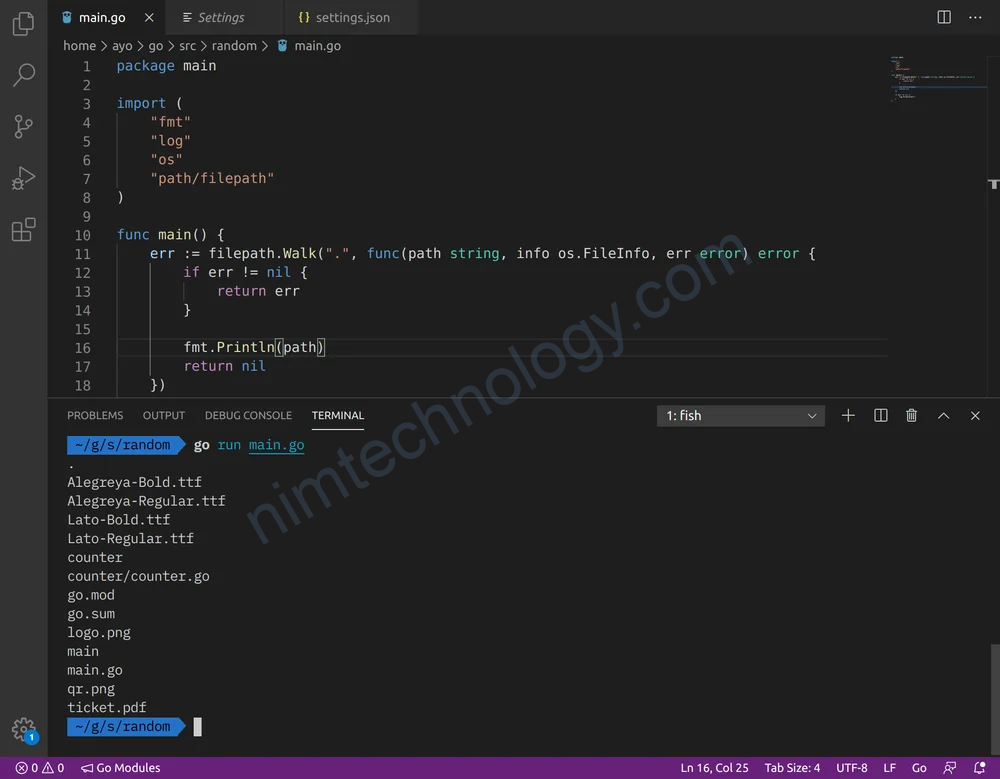Click 'Tab Size: 4' in status bar

tap(792, 768)
